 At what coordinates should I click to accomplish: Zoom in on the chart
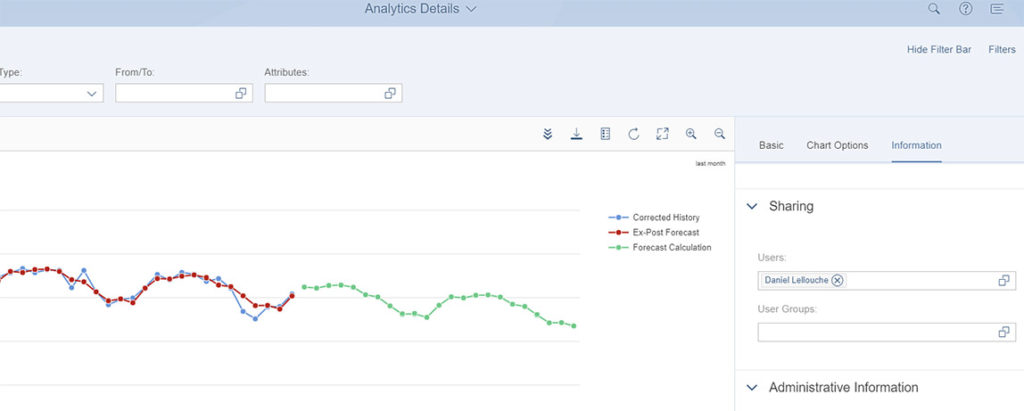click(x=691, y=134)
